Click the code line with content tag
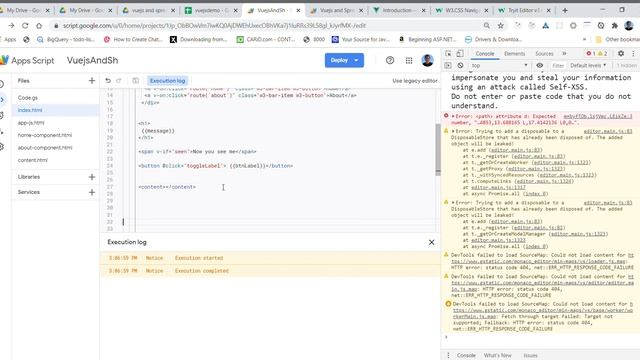This screenshot has height=360, width=640. point(167,187)
